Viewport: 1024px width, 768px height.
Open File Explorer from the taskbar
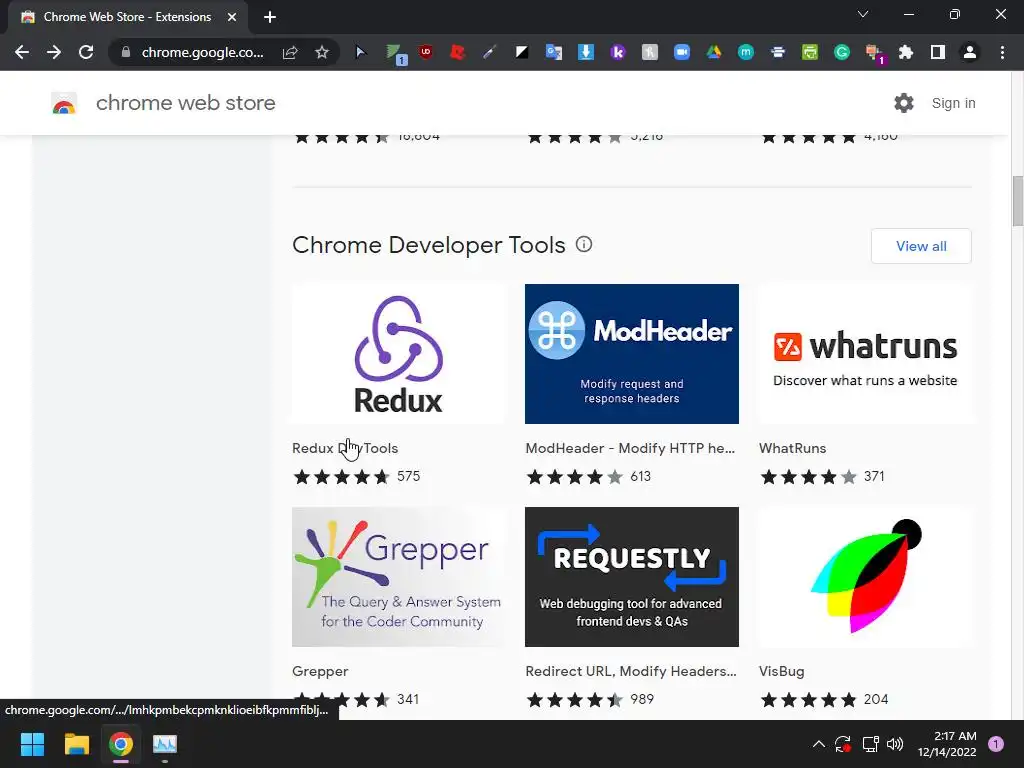[76, 744]
